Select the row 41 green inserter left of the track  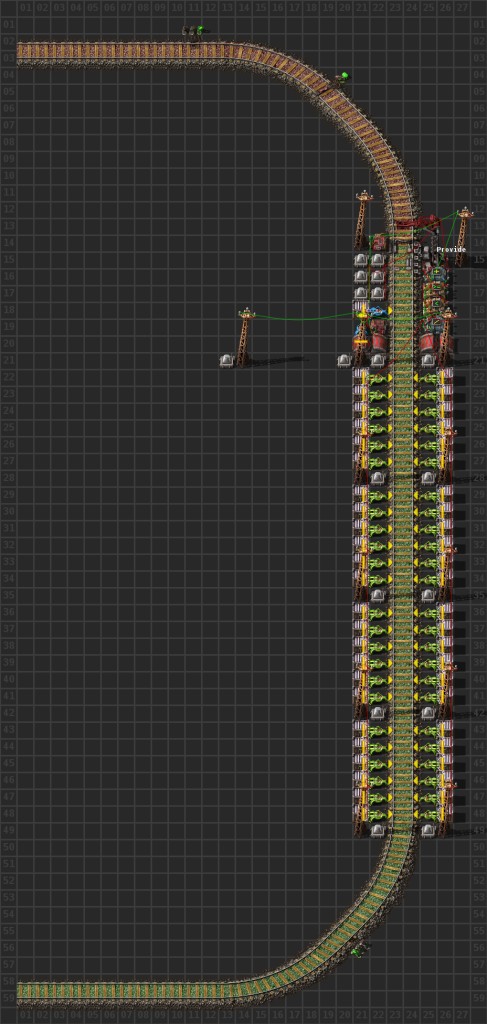pos(378,696)
